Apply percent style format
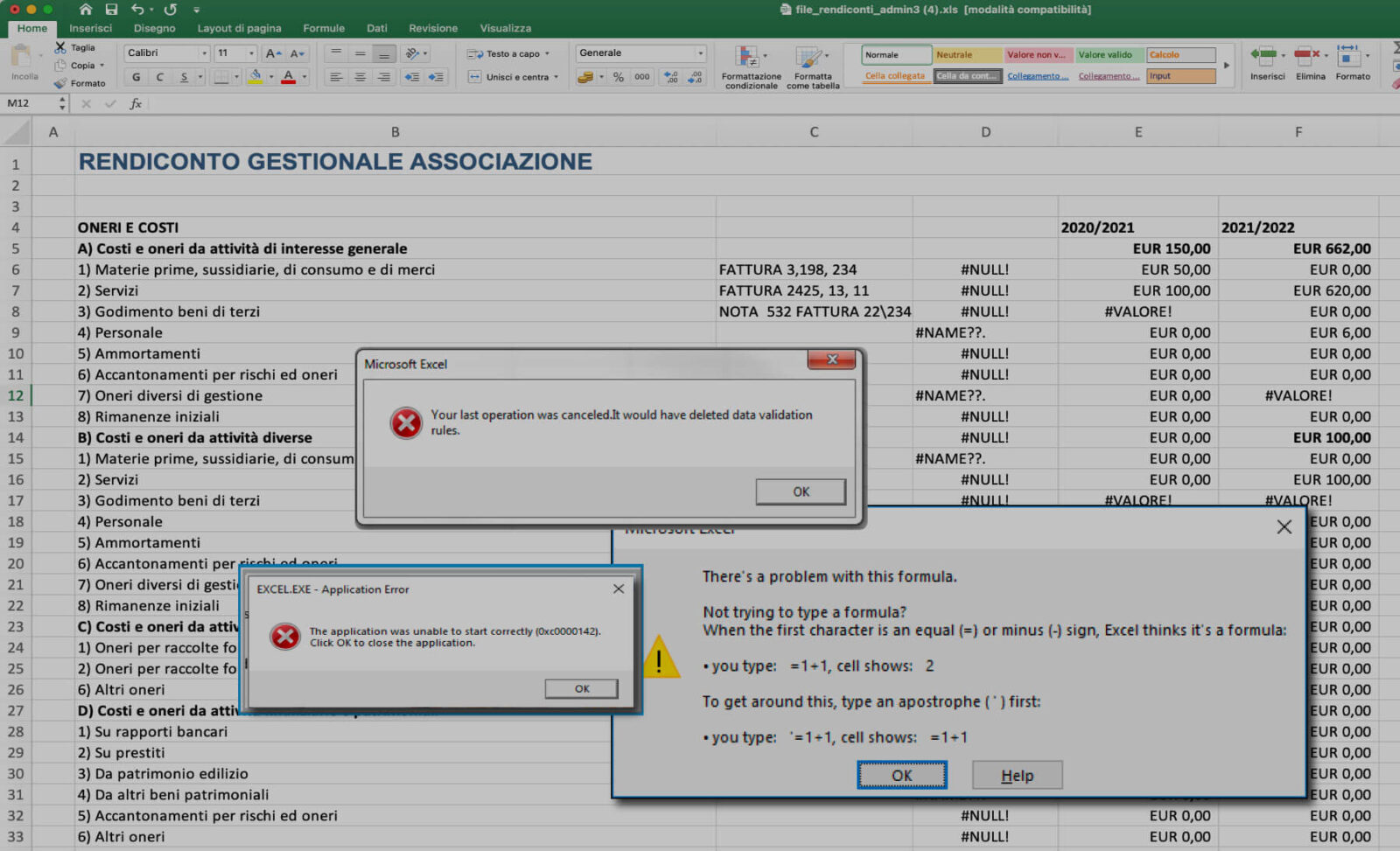Screen dimensions: 1400x851 [x=619, y=77]
